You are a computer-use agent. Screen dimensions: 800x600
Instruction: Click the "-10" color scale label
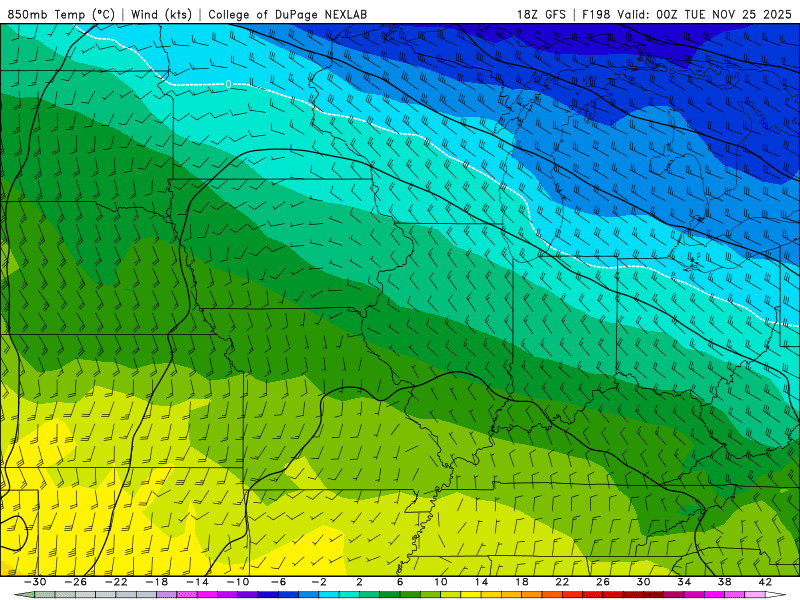click(238, 582)
